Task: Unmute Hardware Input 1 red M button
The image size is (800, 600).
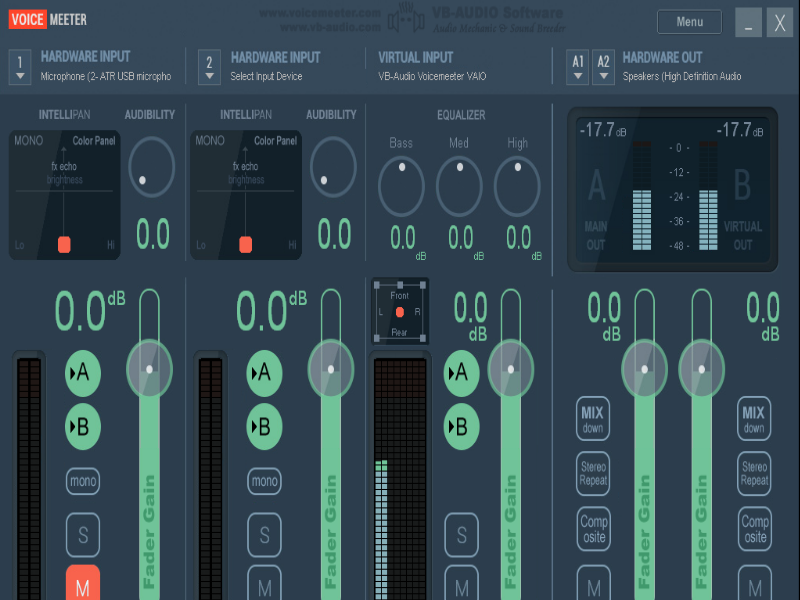Action: pyautogui.click(x=83, y=583)
